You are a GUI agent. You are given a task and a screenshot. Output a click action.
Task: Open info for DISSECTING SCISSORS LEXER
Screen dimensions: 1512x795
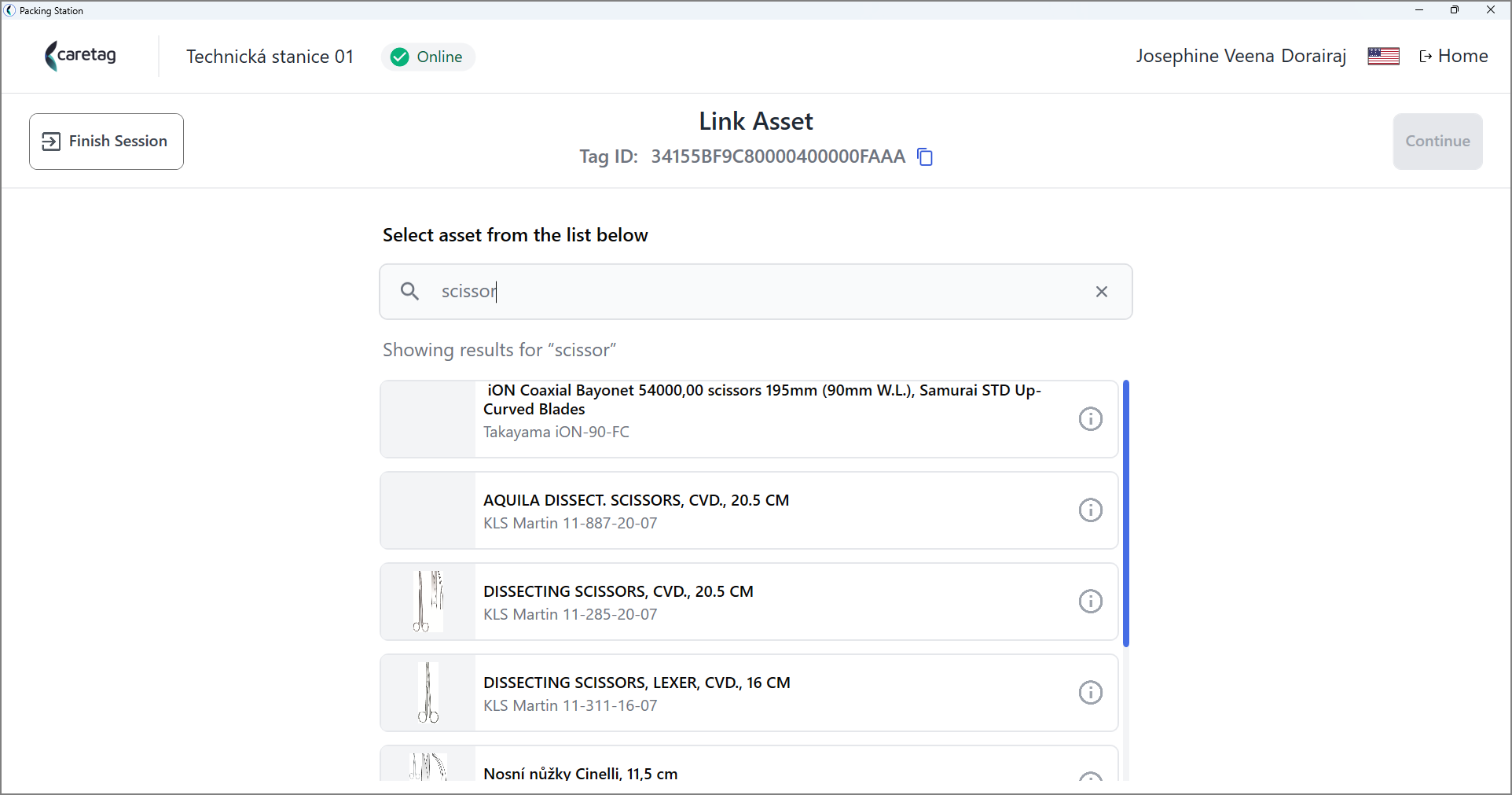coord(1090,693)
